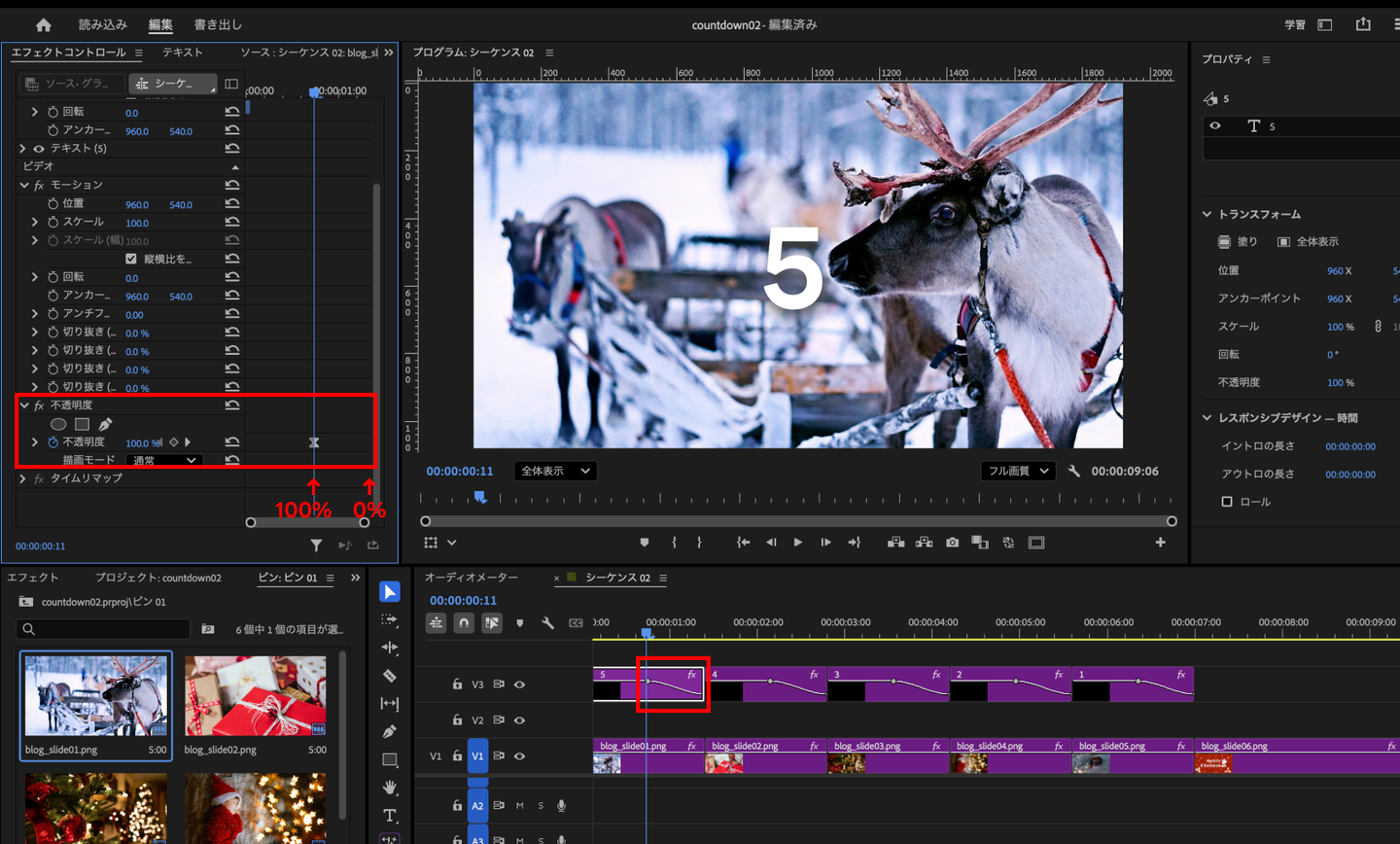The image size is (1400, 844).
Task: Switch to the 書き出し workspace tab
Action: tap(218, 25)
